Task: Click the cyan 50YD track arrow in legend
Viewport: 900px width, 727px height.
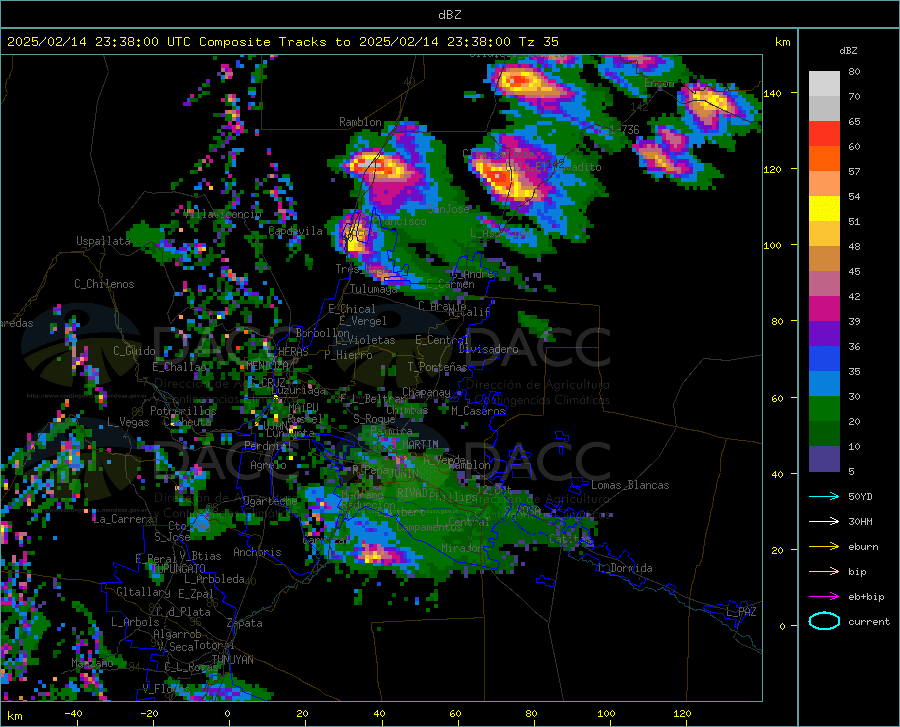Action: [x=824, y=496]
